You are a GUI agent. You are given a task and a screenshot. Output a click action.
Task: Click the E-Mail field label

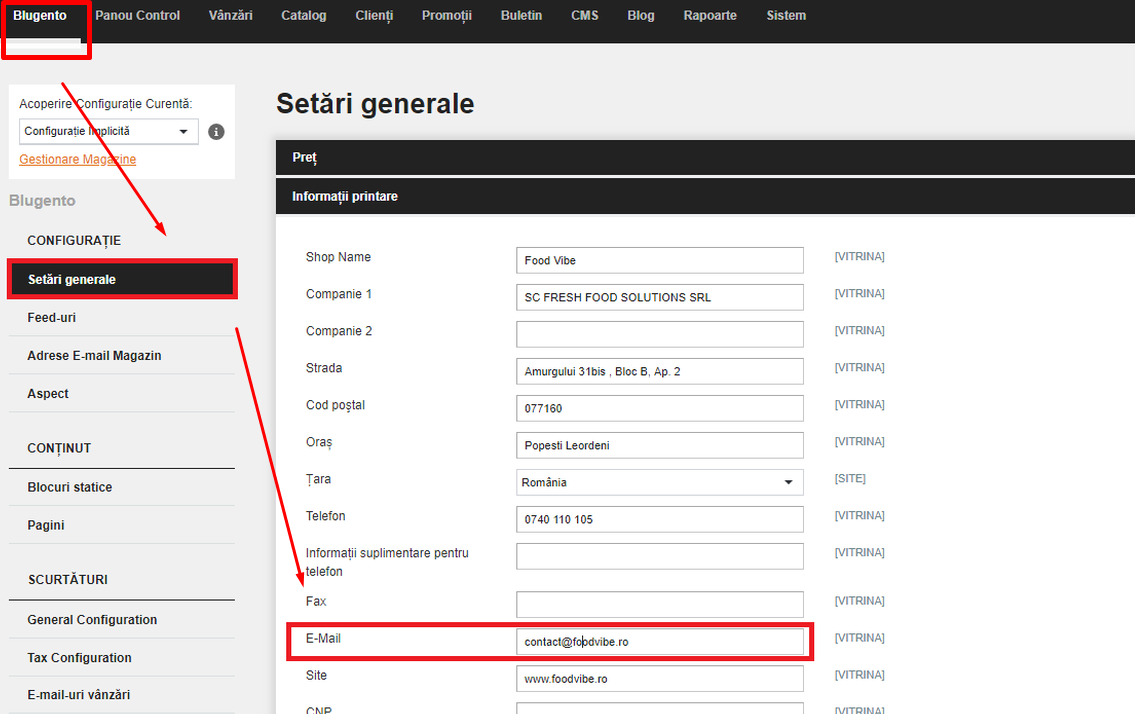click(323, 638)
